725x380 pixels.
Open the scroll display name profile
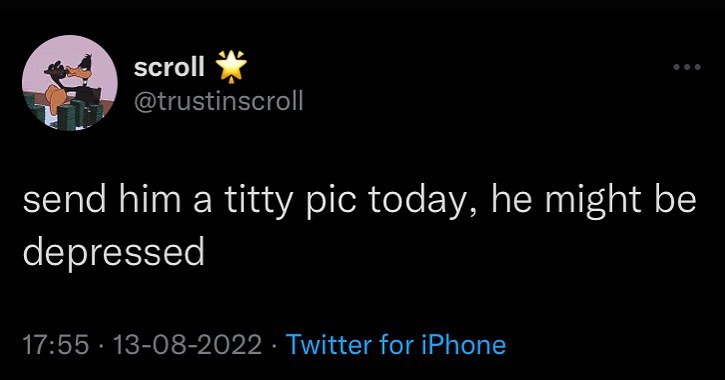(x=169, y=68)
